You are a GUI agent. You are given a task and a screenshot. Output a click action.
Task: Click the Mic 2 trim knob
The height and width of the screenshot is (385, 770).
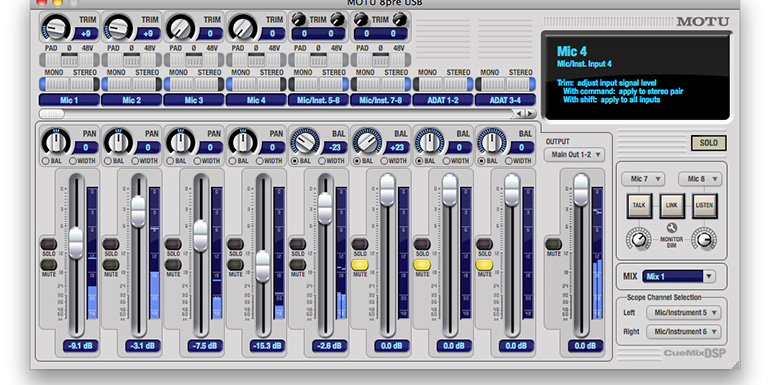pos(119,28)
